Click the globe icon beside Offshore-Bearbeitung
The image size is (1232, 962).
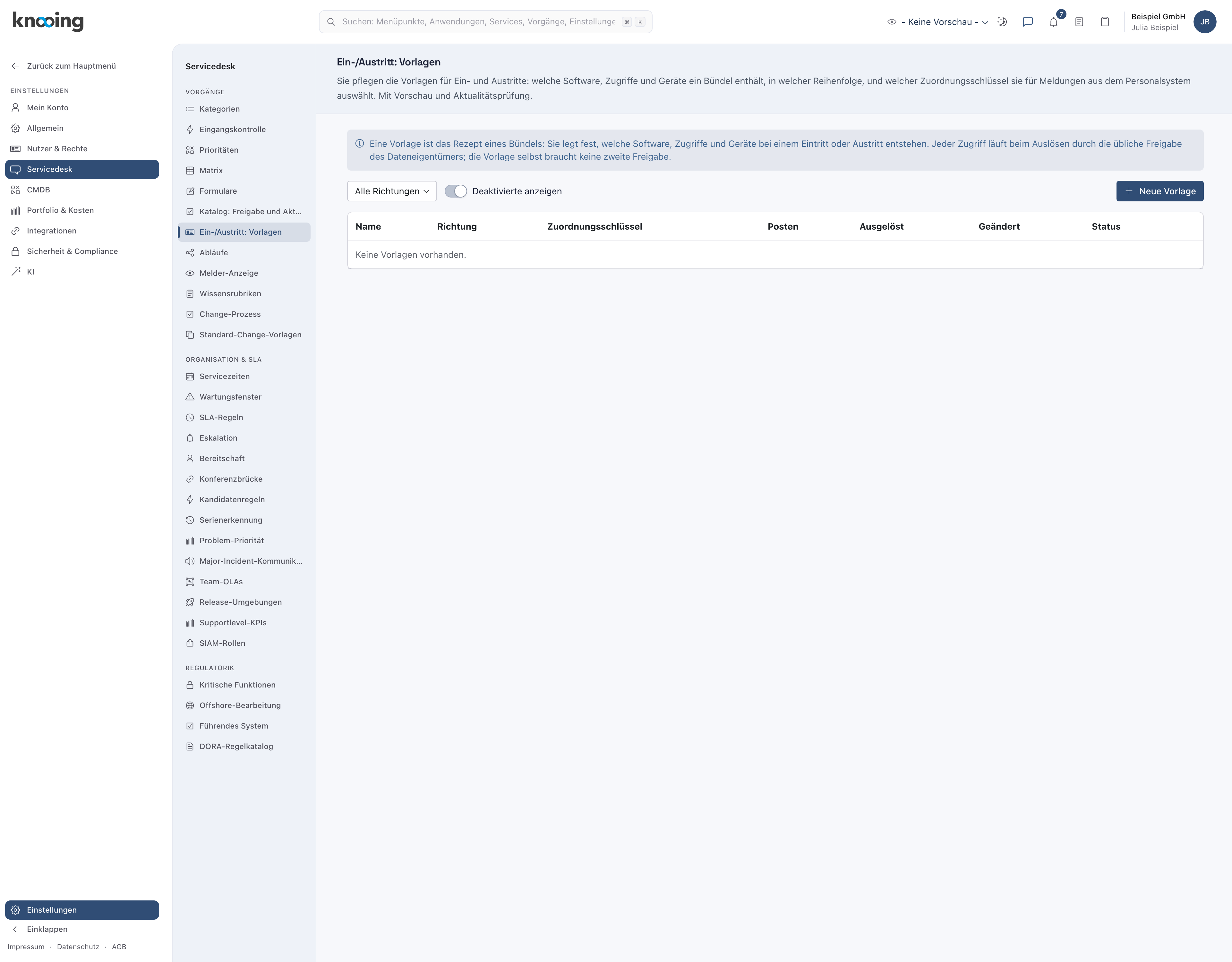pyautogui.click(x=190, y=705)
